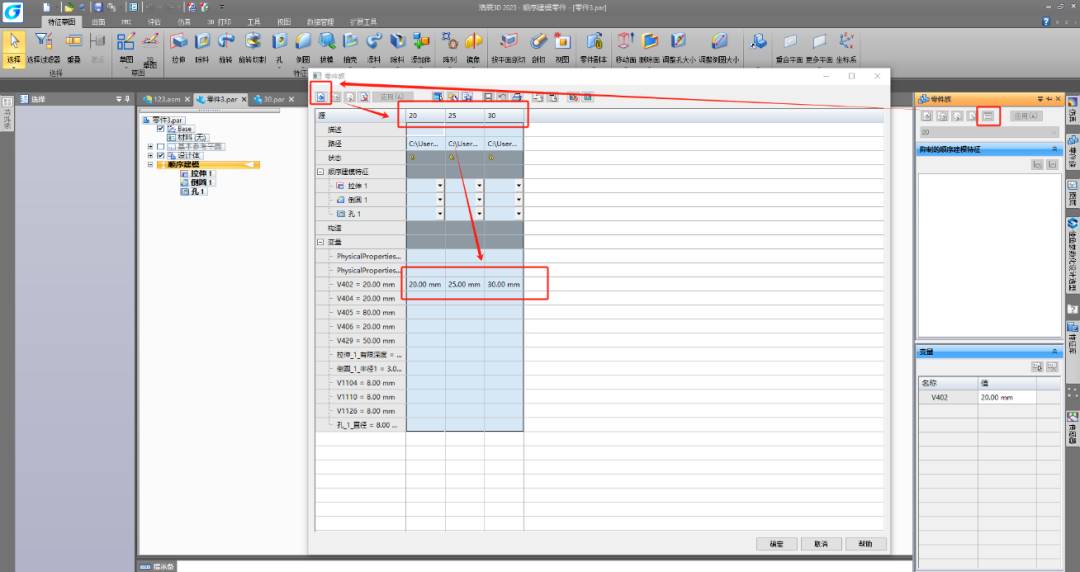
Task: Click the 25.00 mm cell for V402
Action: click(464, 285)
